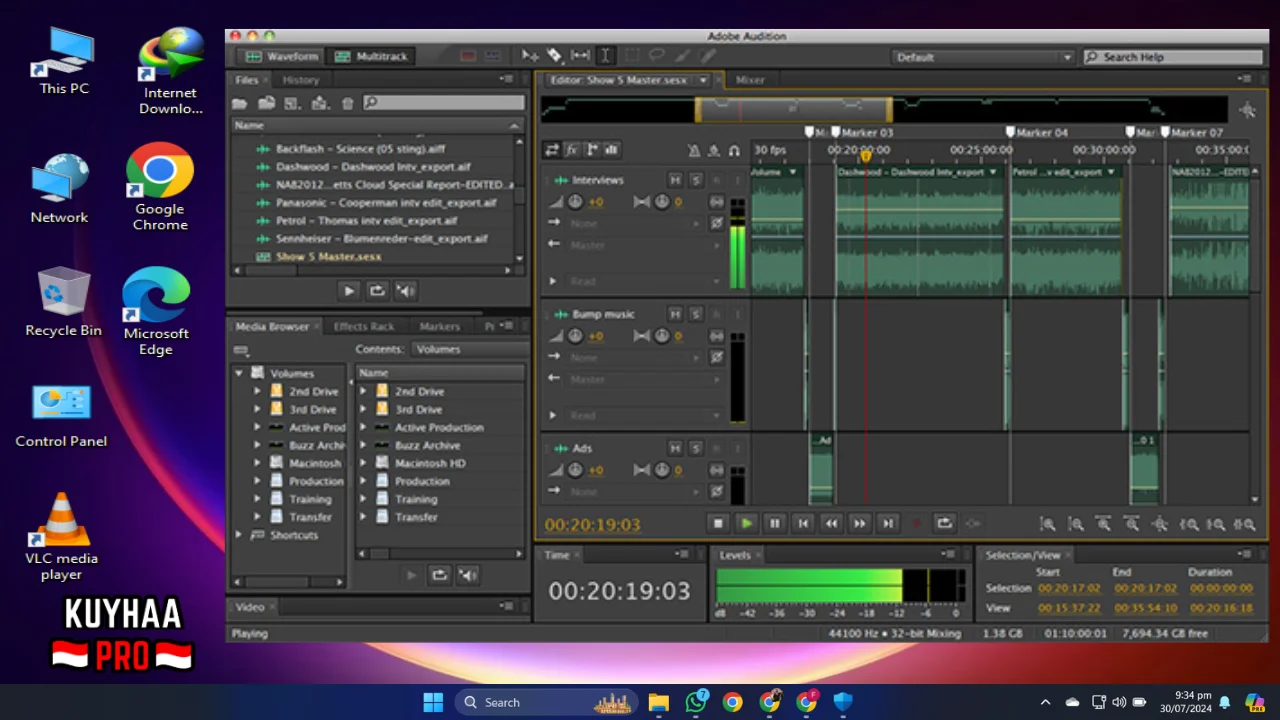1280x720 pixels.
Task: Mute the Bump music track
Action: [x=675, y=314]
